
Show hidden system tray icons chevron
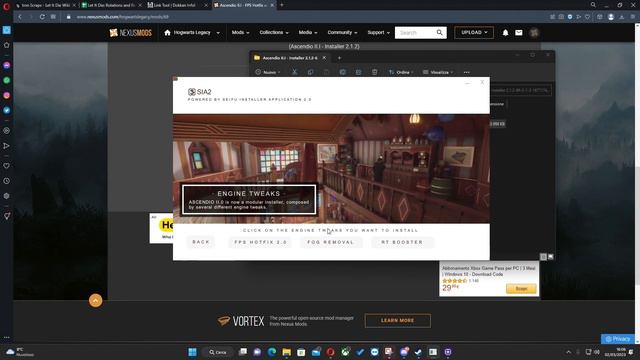tap(568, 352)
